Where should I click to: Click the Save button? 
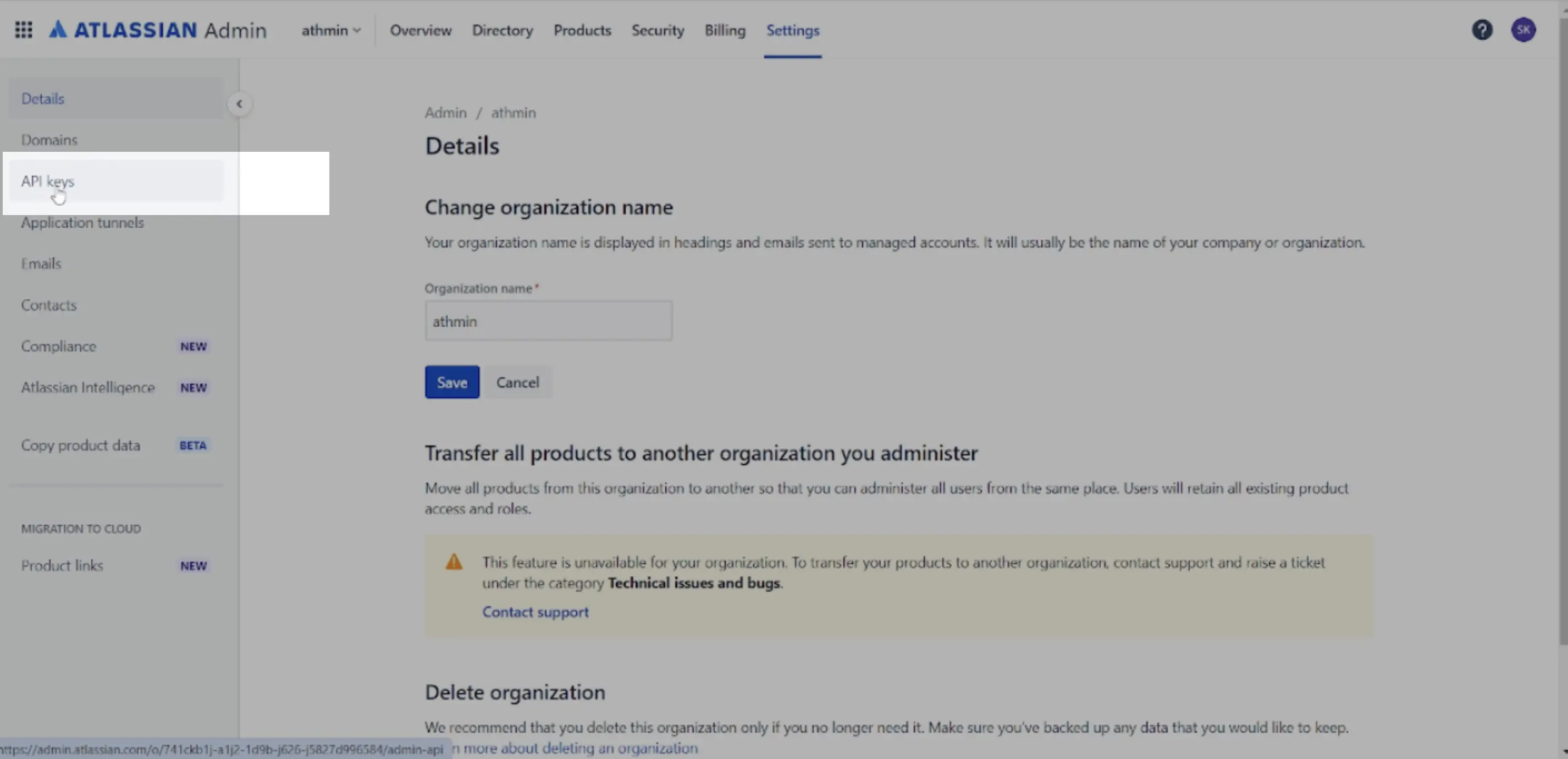coord(452,383)
